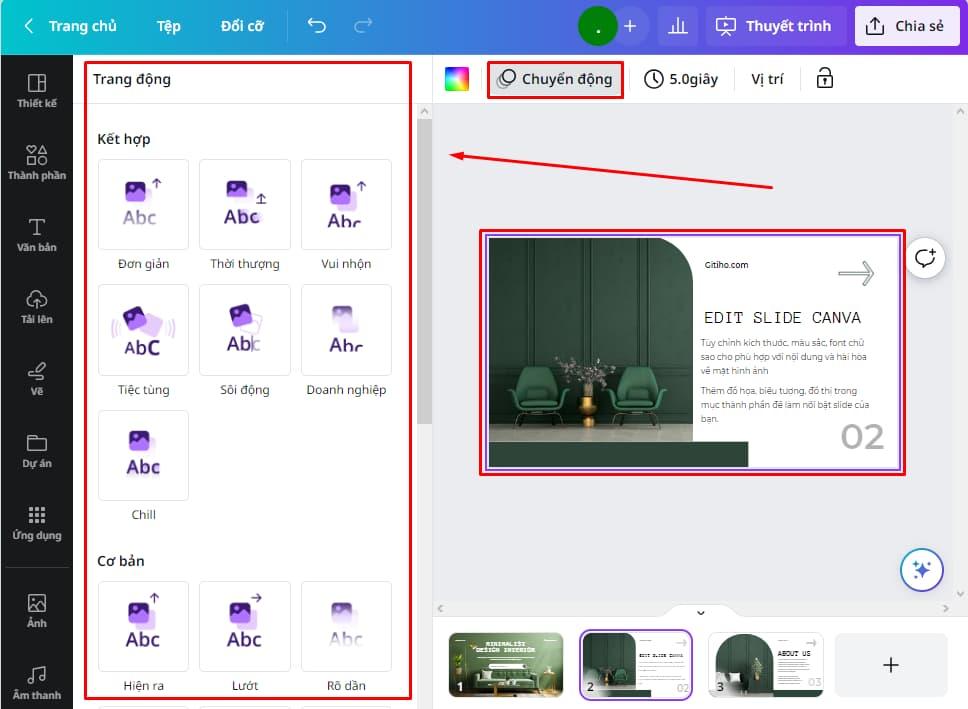The height and width of the screenshot is (709, 968).
Task: Open the Đổi cỡ resize options
Action: (241, 26)
